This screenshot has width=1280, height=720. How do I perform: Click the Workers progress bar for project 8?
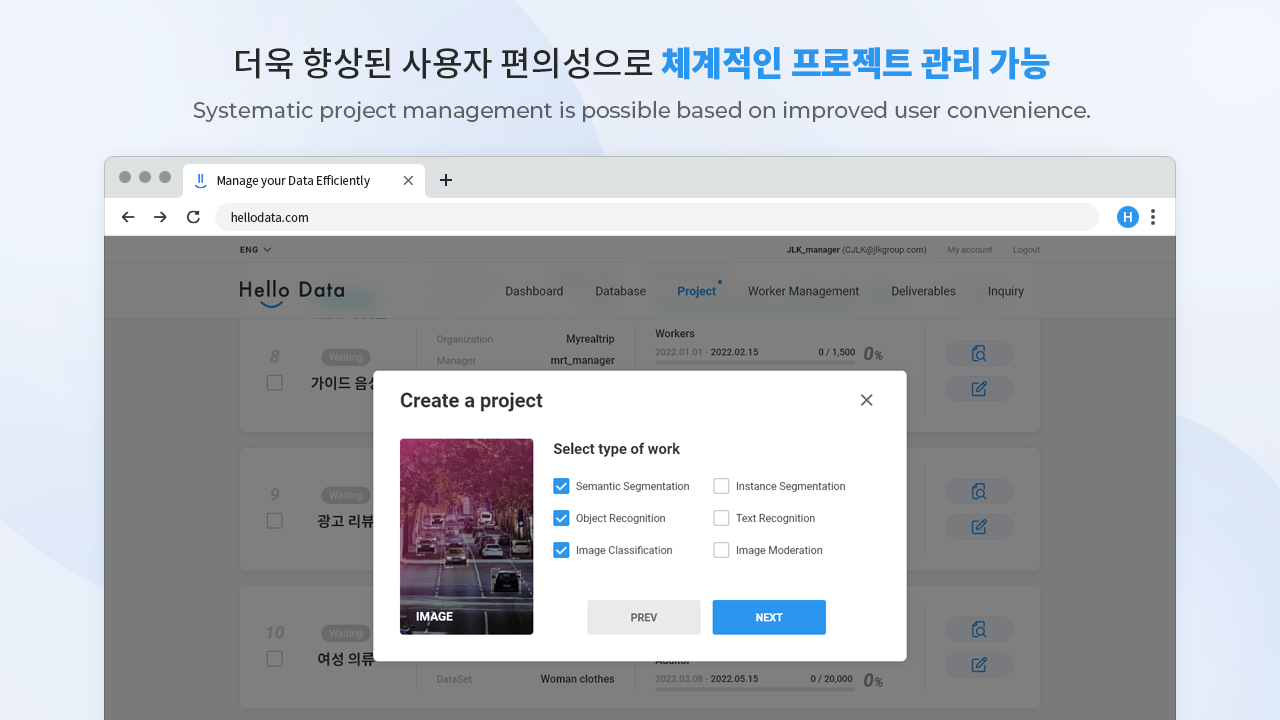point(755,363)
